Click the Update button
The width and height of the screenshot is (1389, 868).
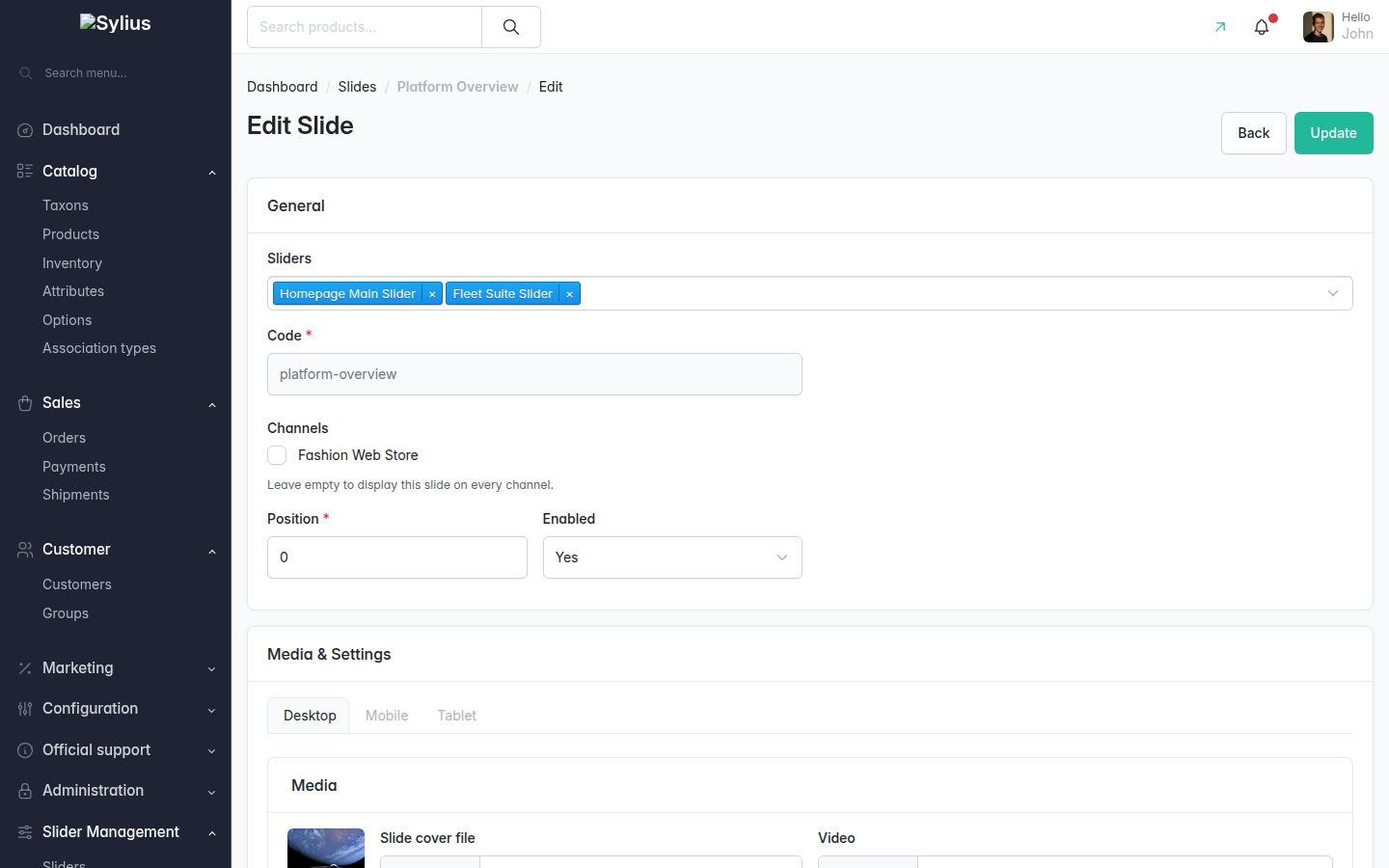(1334, 133)
